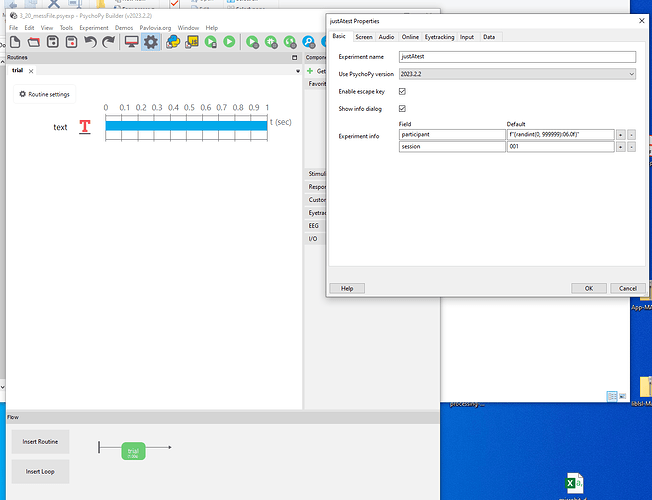The height and width of the screenshot is (500, 652).
Task: Click the Routine settings gear
Action: click(22, 94)
